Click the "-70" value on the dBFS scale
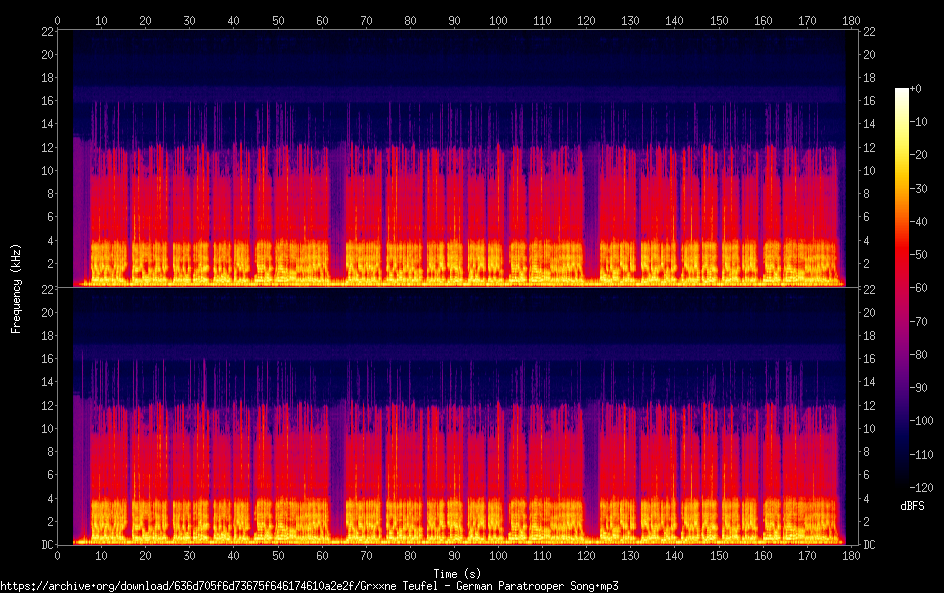 point(919,322)
